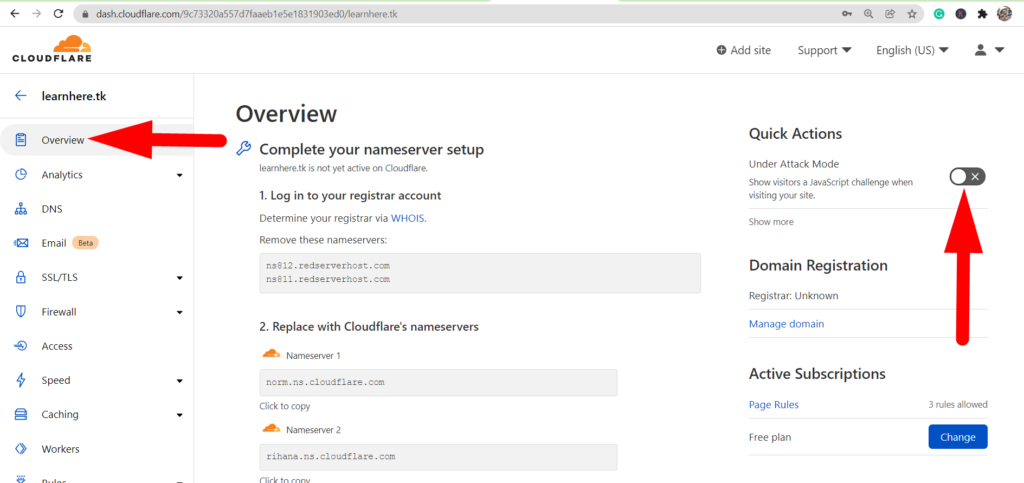1024x483 pixels.
Task: Click the Change plan button
Action: pyautogui.click(x=957, y=437)
